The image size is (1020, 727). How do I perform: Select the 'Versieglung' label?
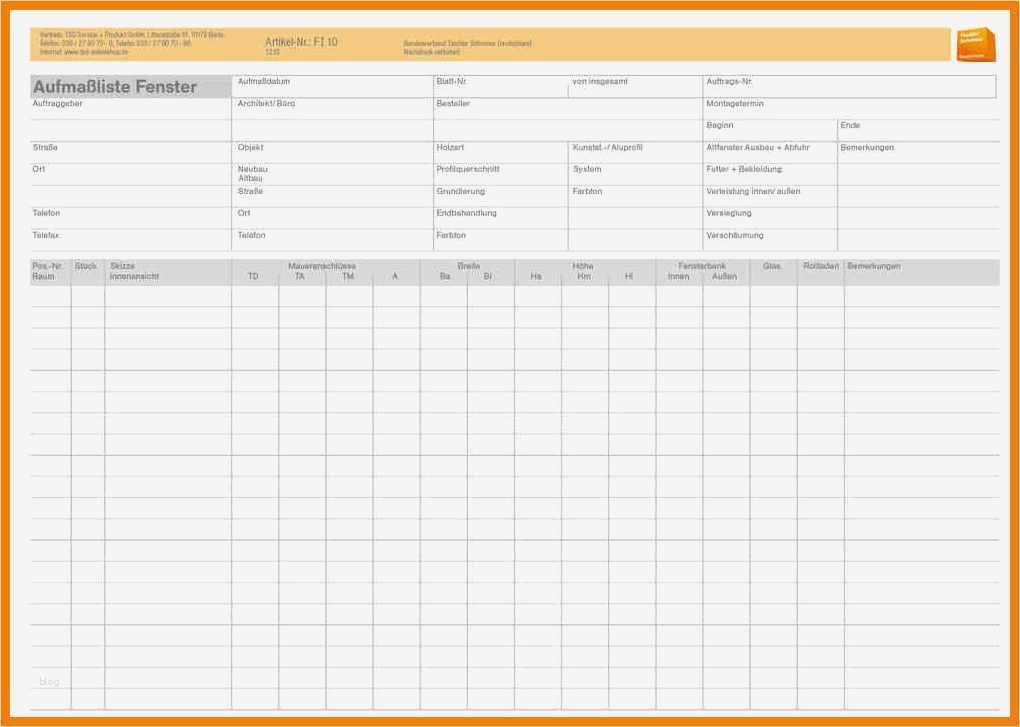pyautogui.click(x=729, y=213)
